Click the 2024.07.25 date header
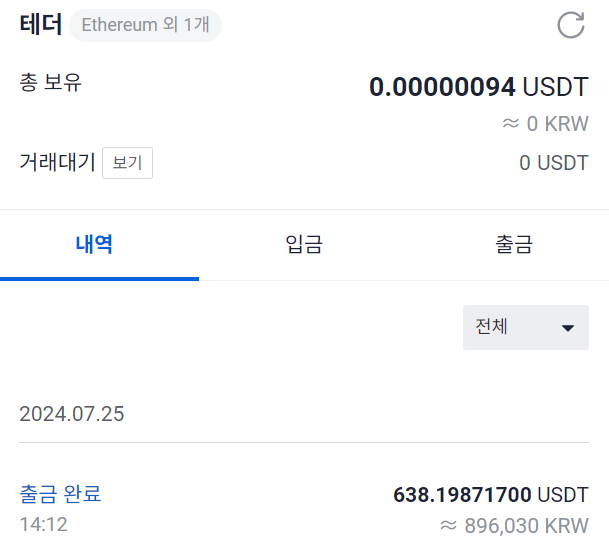Image resolution: width=609 pixels, height=552 pixels. pyautogui.click(x=72, y=414)
